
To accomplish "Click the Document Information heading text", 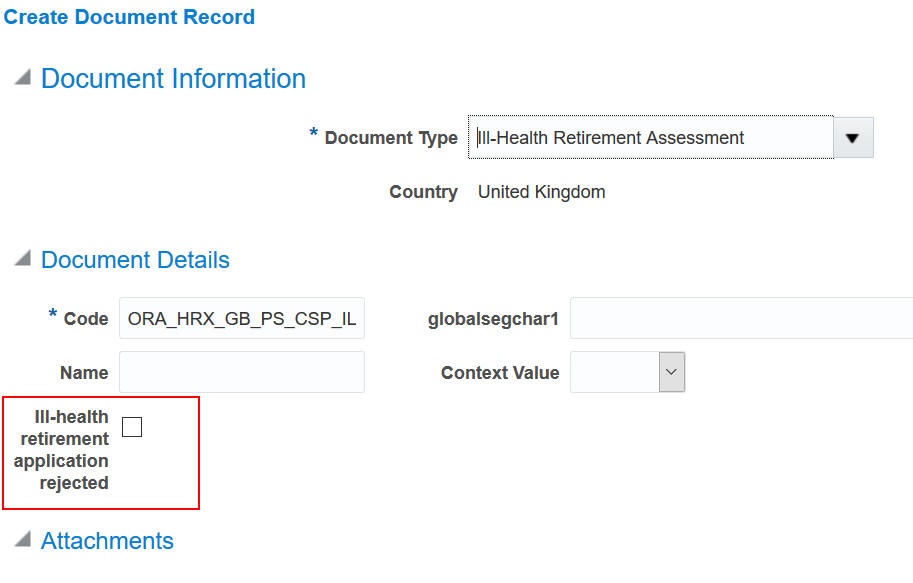I will (173, 79).
